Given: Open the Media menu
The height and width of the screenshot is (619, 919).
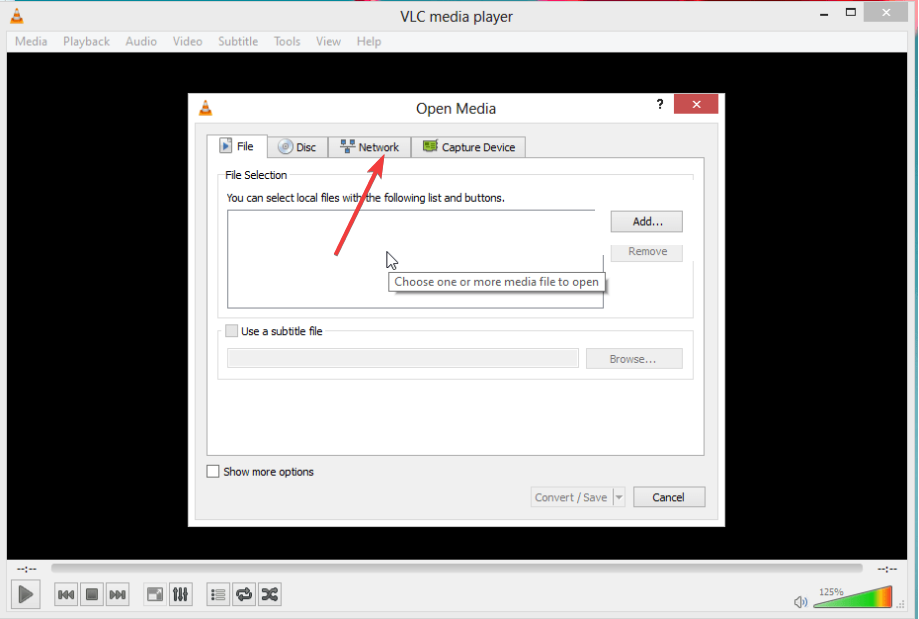Looking at the screenshot, I should (31, 42).
